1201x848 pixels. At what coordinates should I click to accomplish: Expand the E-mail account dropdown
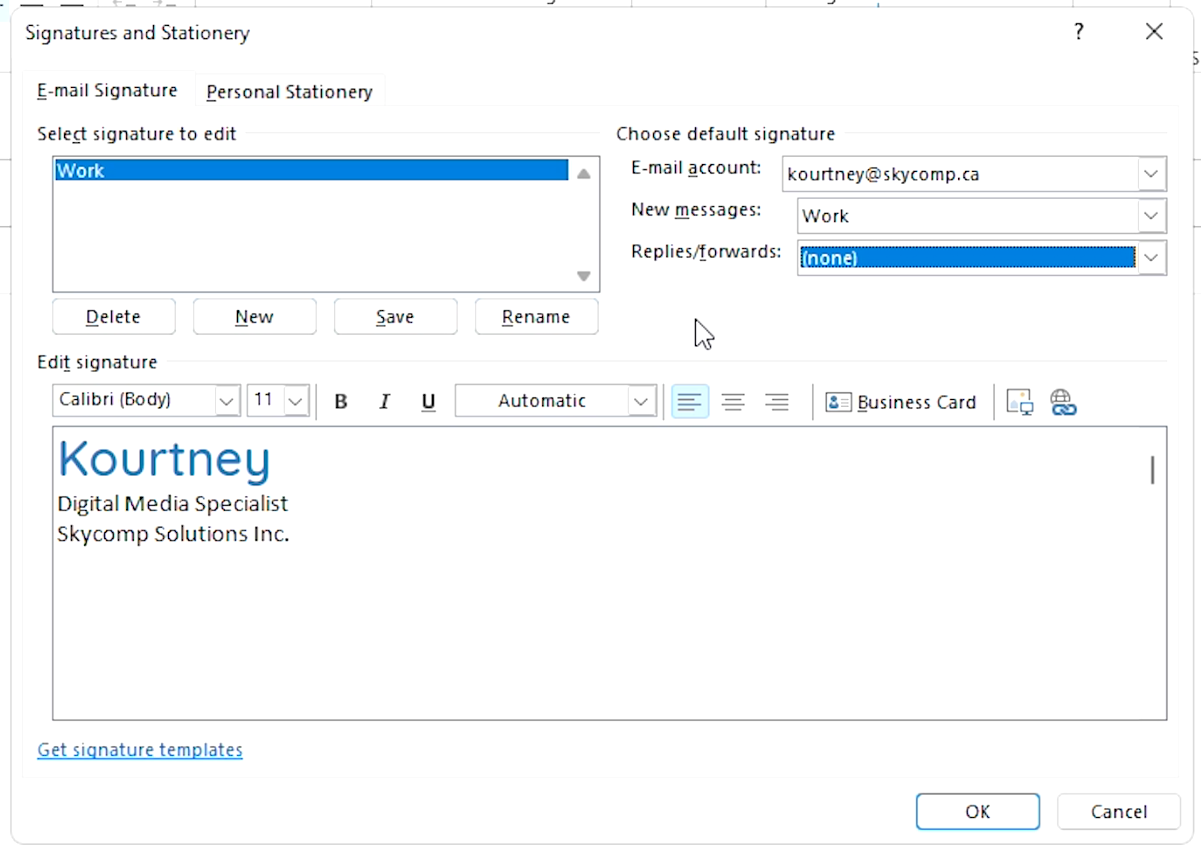coord(1152,174)
